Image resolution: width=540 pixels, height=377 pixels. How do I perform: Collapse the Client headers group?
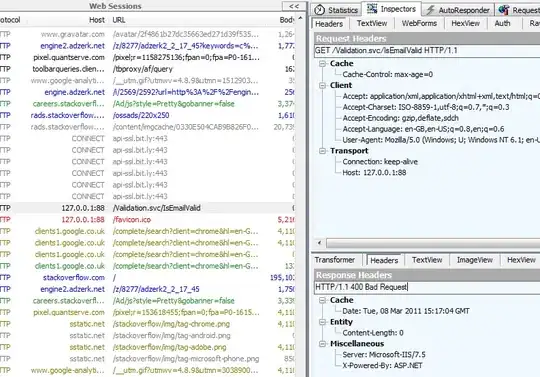pyautogui.click(x=323, y=85)
